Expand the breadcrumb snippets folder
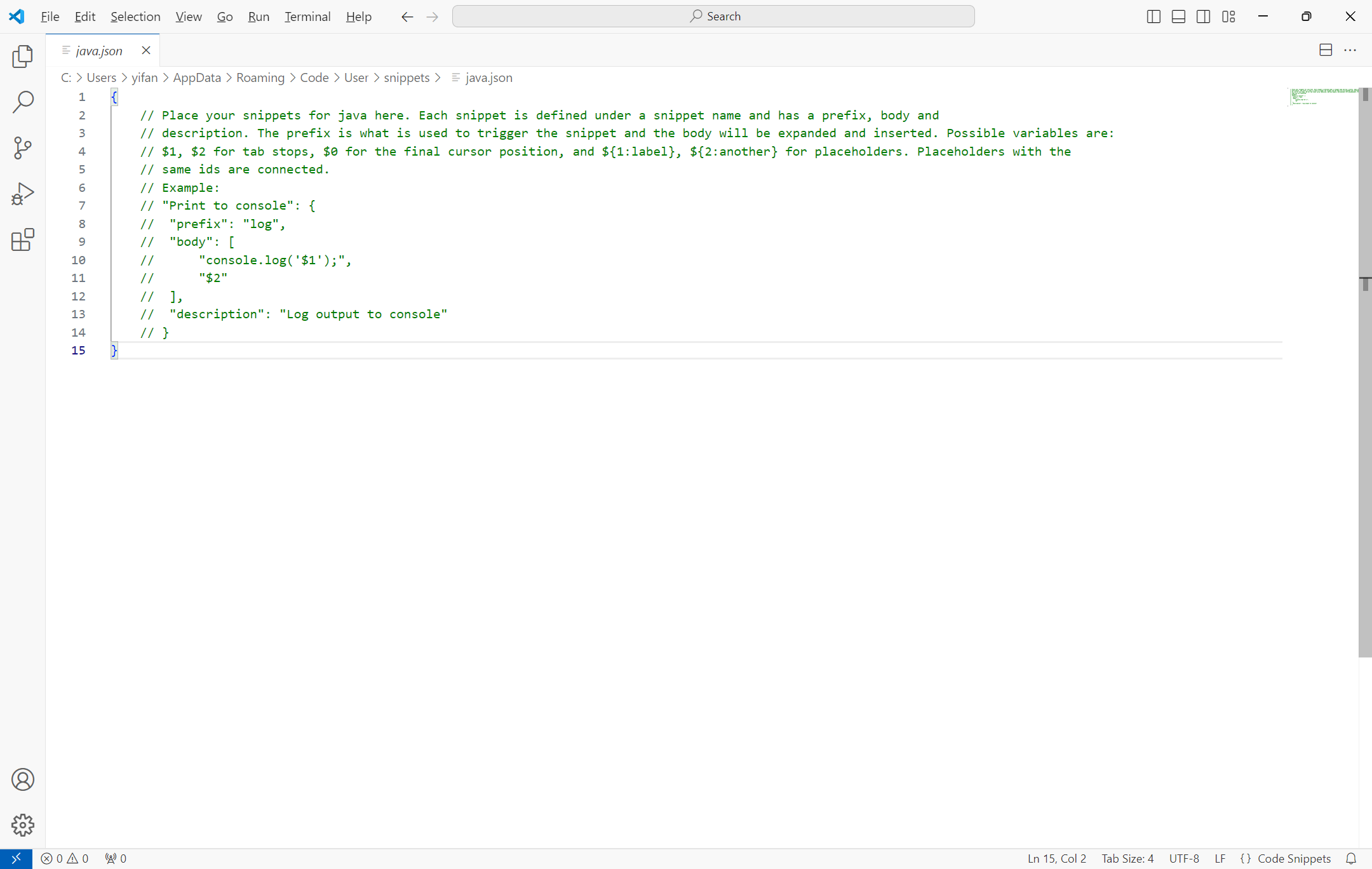The image size is (1372, 869). click(407, 78)
